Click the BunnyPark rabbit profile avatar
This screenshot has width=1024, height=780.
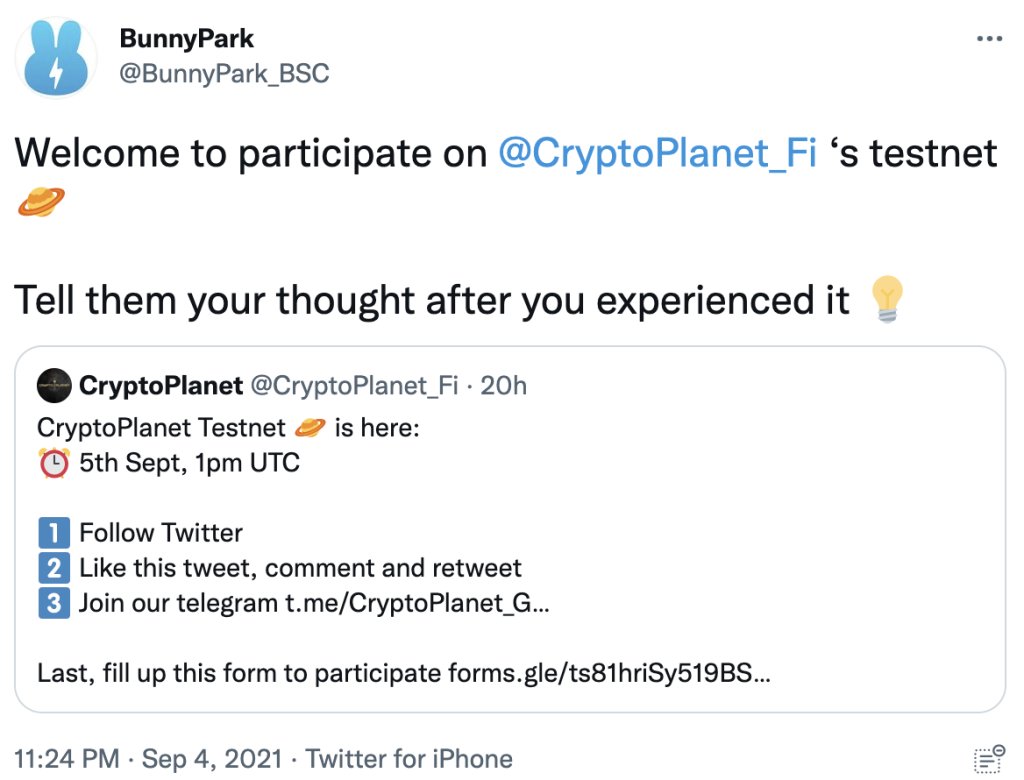[x=57, y=58]
